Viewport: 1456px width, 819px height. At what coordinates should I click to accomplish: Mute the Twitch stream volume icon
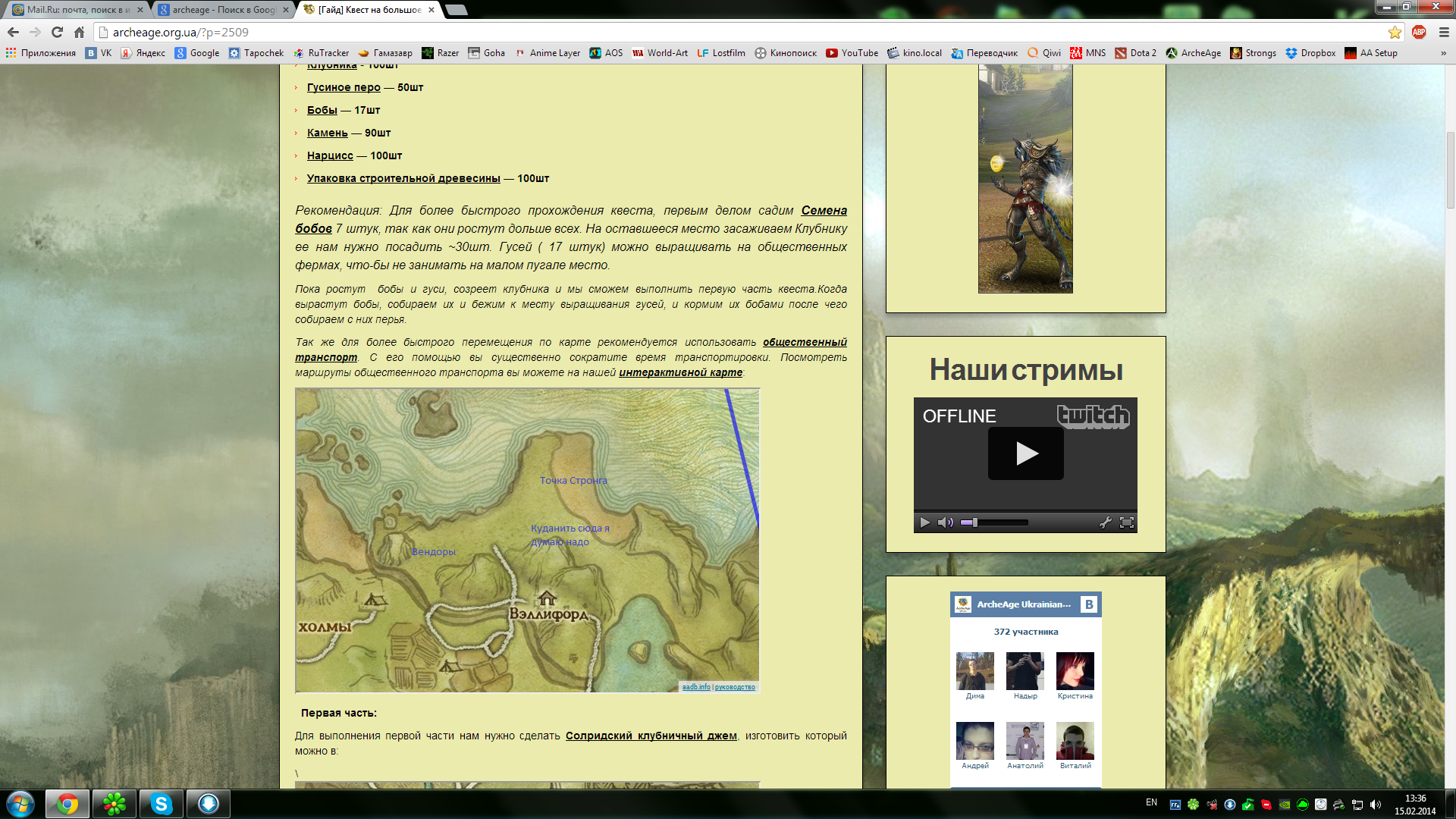[x=945, y=522]
